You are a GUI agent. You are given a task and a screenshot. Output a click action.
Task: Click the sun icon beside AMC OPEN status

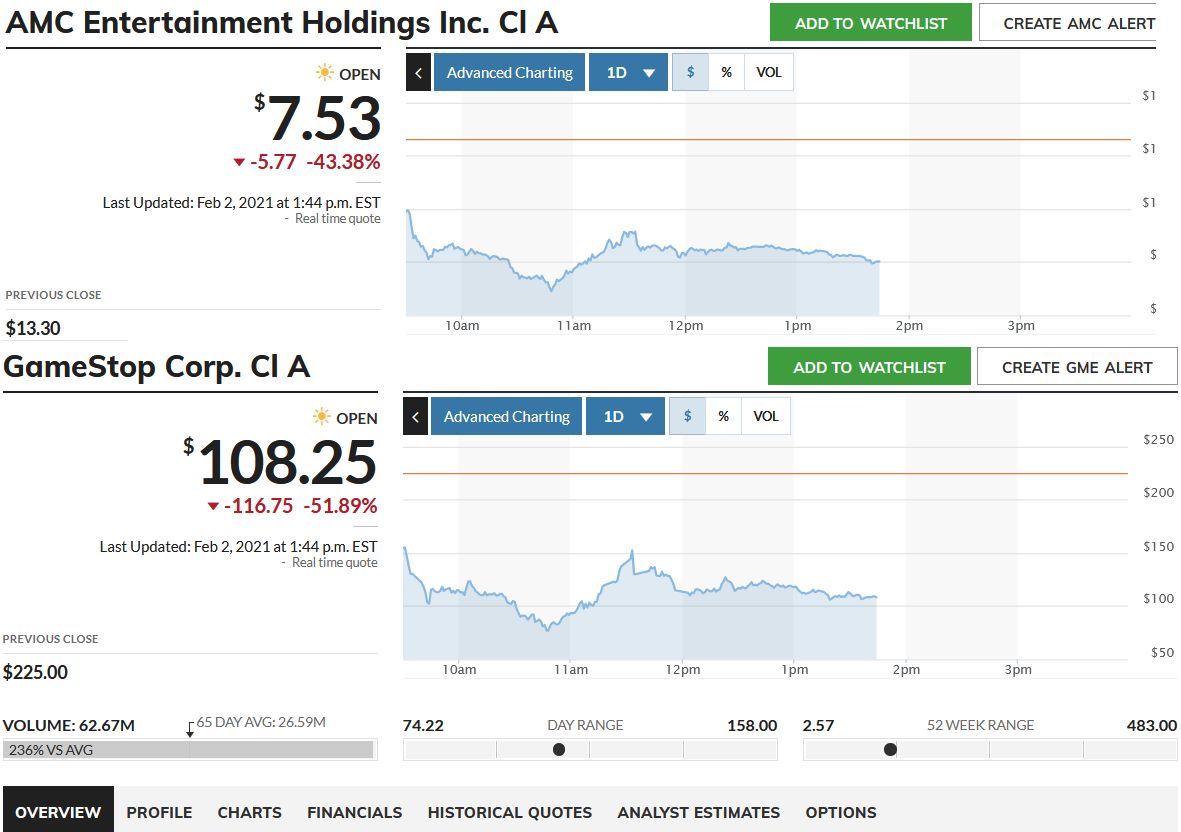pos(325,73)
